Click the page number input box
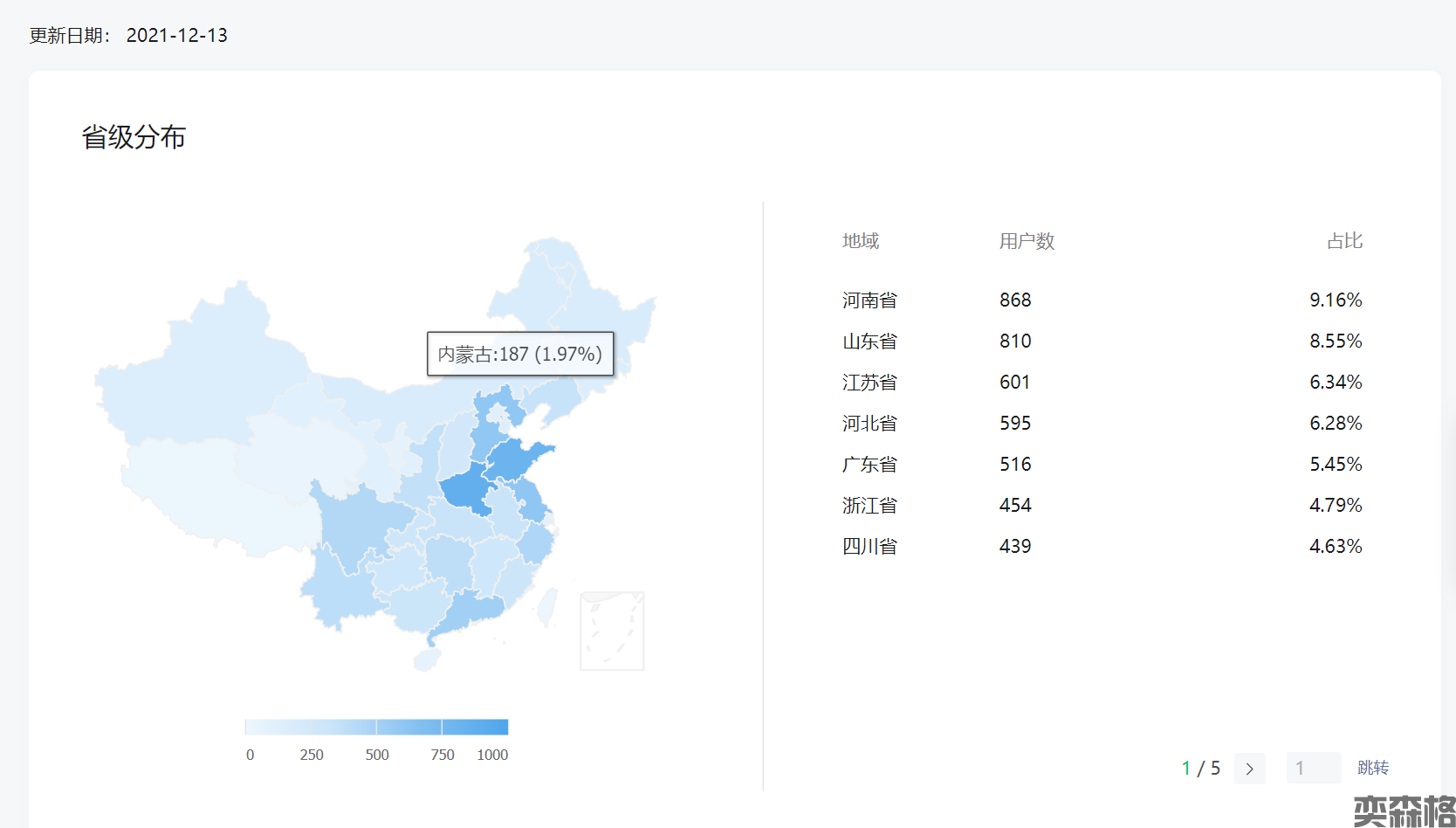The height and width of the screenshot is (828, 1456). pos(1313,769)
